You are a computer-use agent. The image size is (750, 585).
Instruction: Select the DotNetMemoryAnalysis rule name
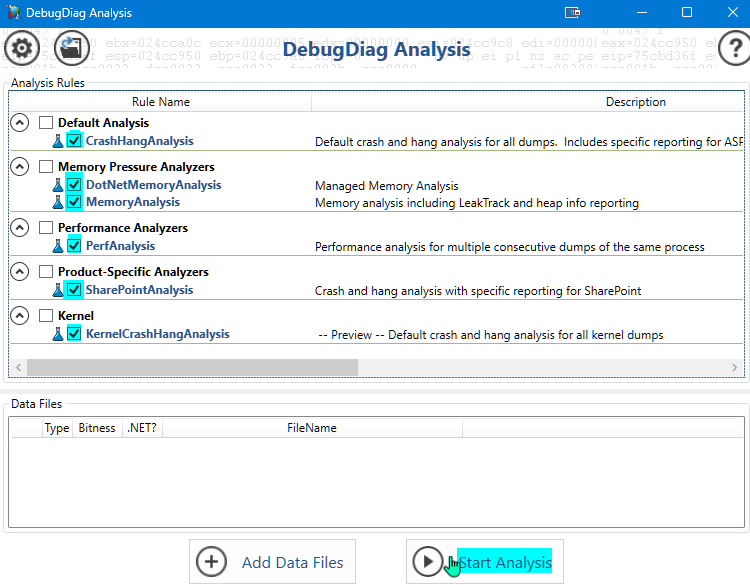154,185
